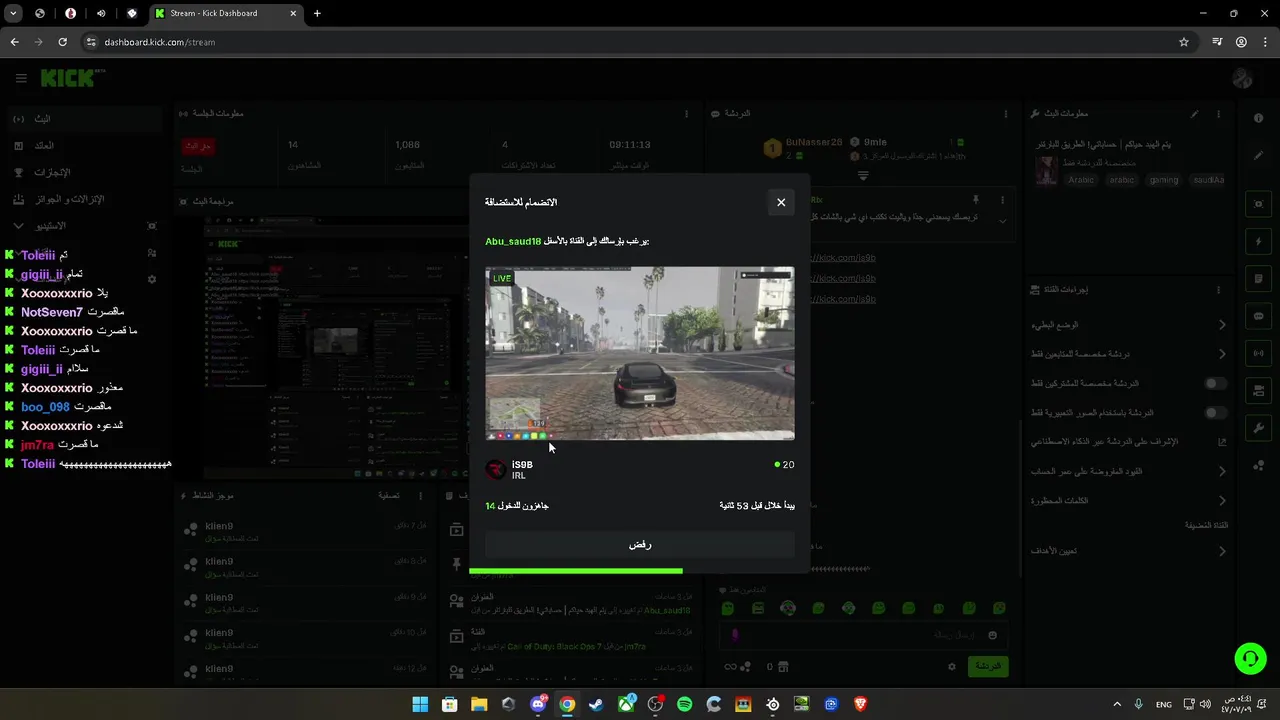Expand the followers-only chat row
This screenshot has height=720, width=1280.
1129,354
